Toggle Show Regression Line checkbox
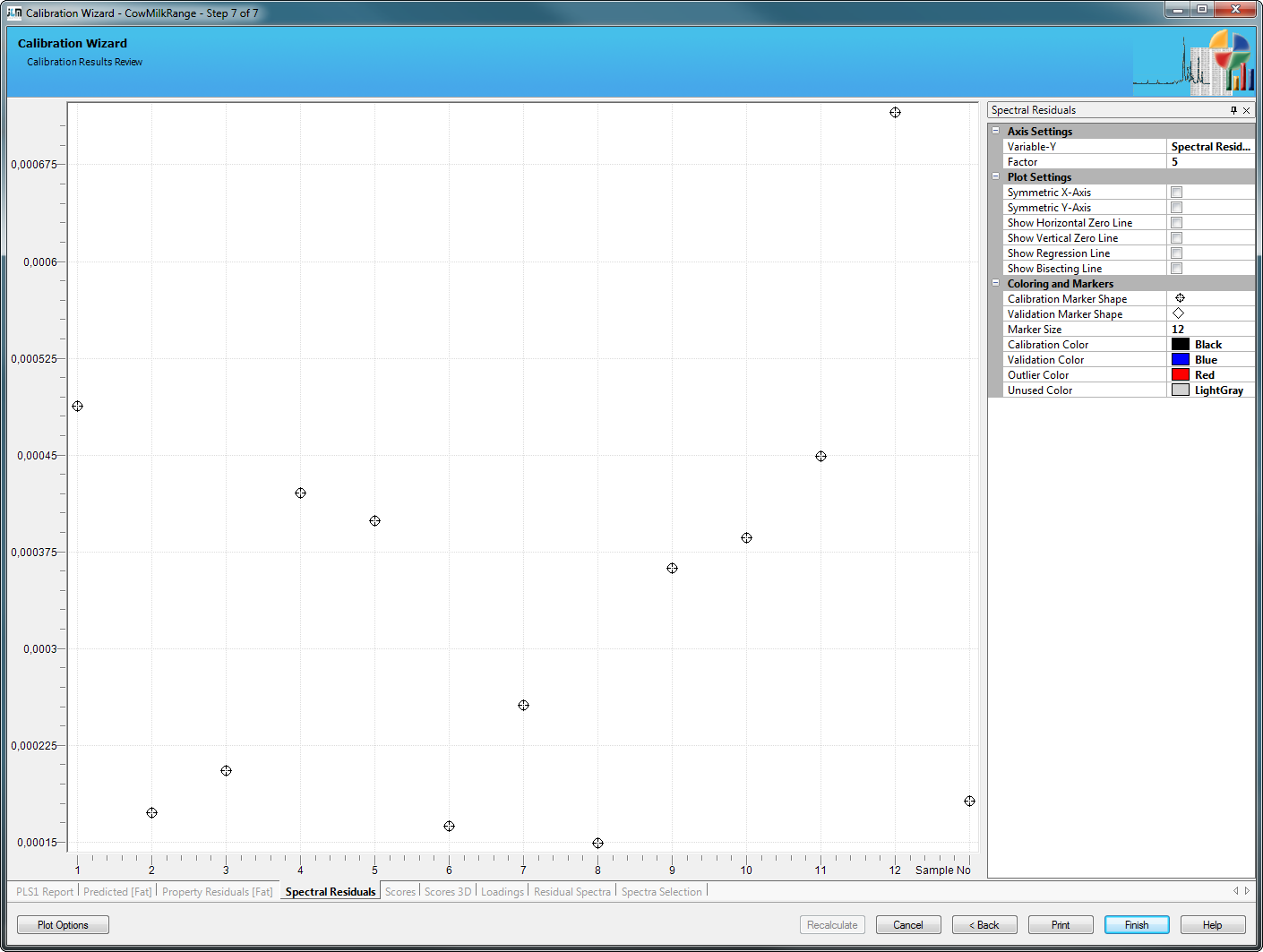Image resolution: width=1263 pixels, height=952 pixels. pos(1176,253)
